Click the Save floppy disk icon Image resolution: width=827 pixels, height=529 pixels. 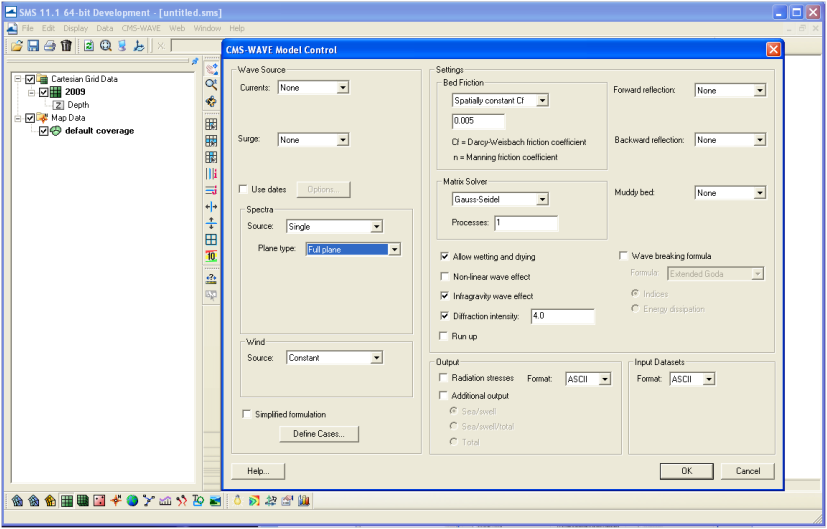(x=33, y=46)
